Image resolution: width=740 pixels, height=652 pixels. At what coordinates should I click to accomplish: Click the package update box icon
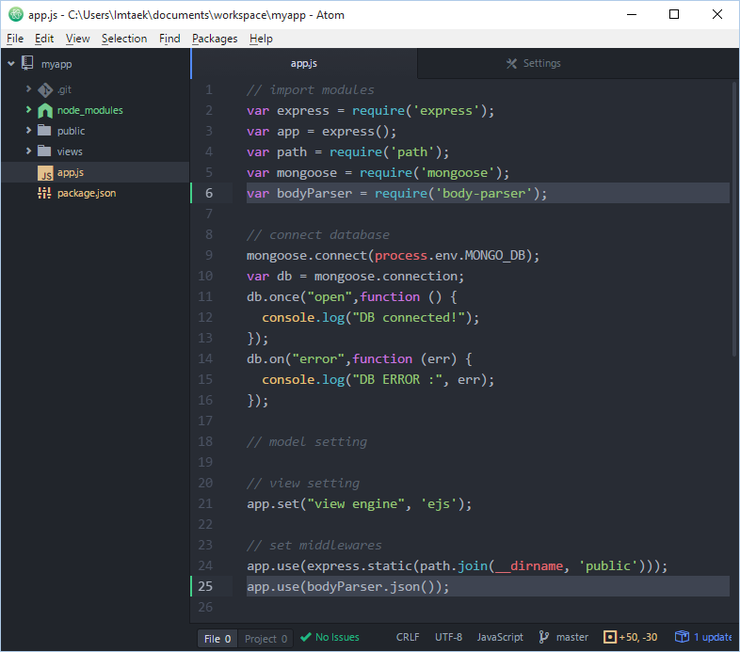click(x=682, y=637)
